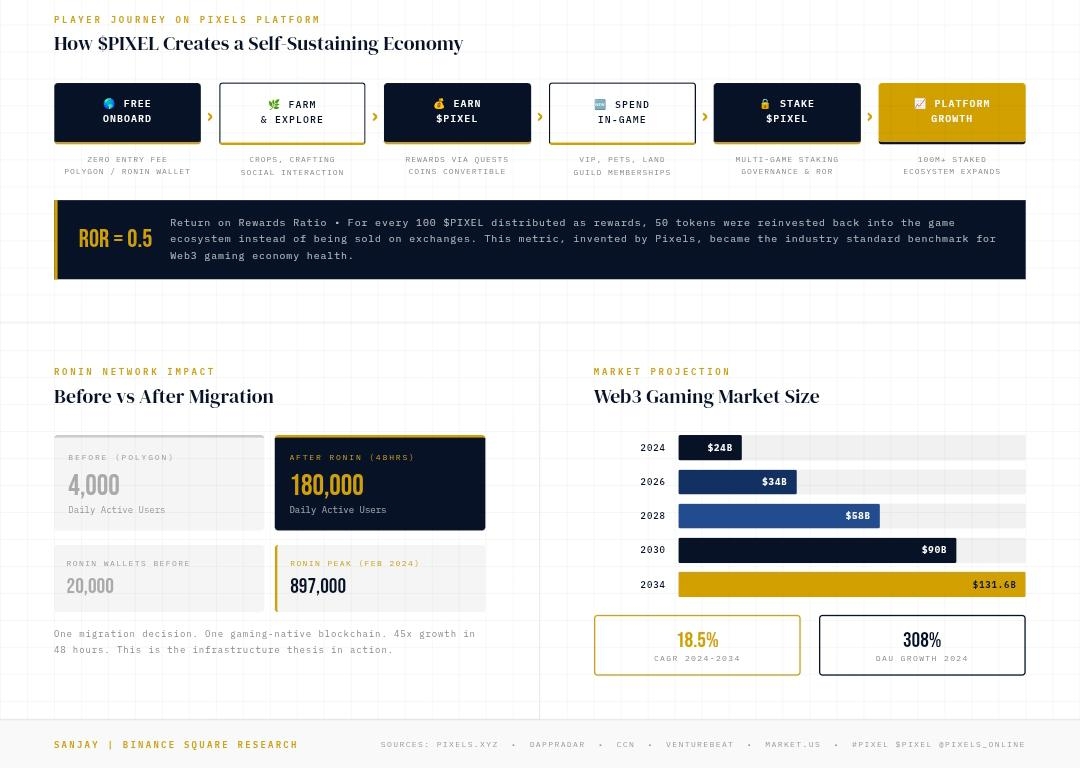This screenshot has width=1080, height=783.
Task: Select the Platform Growth step card
Action: click(x=952, y=113)
